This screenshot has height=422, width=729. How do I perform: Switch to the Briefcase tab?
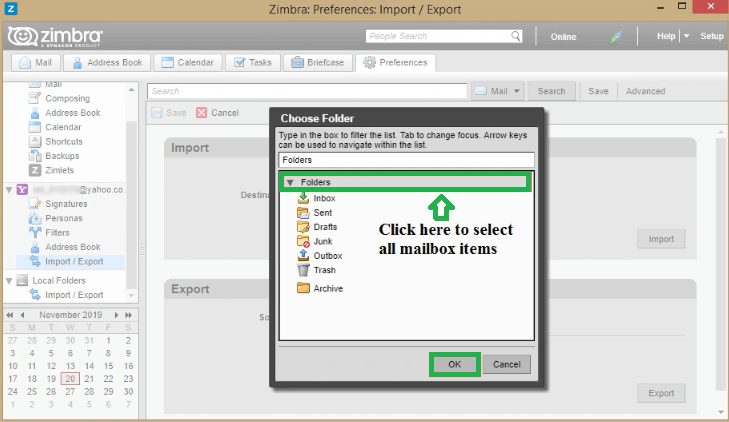click(318, 62)
